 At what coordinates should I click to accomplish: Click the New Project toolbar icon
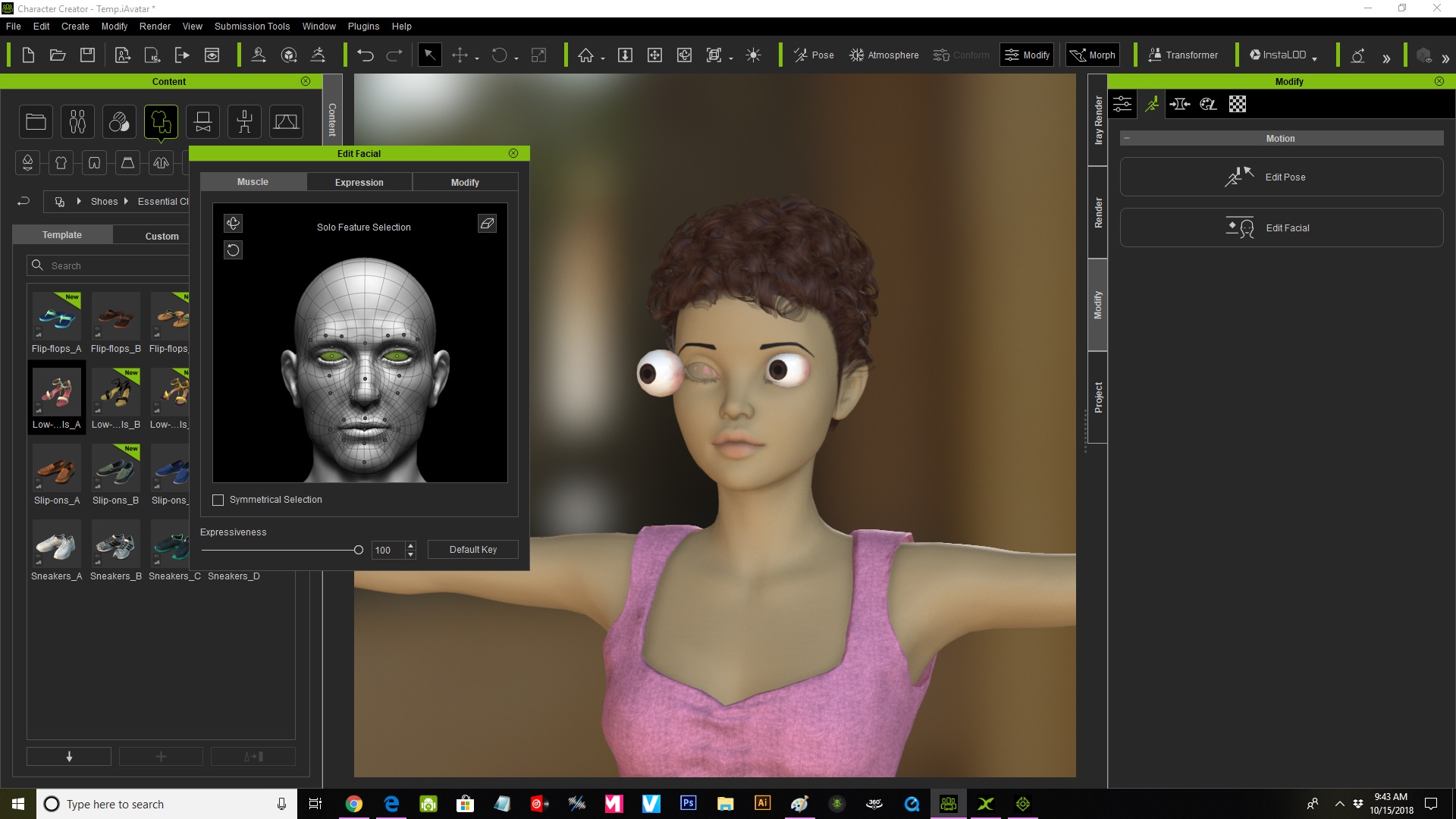[x=28, y=55]
